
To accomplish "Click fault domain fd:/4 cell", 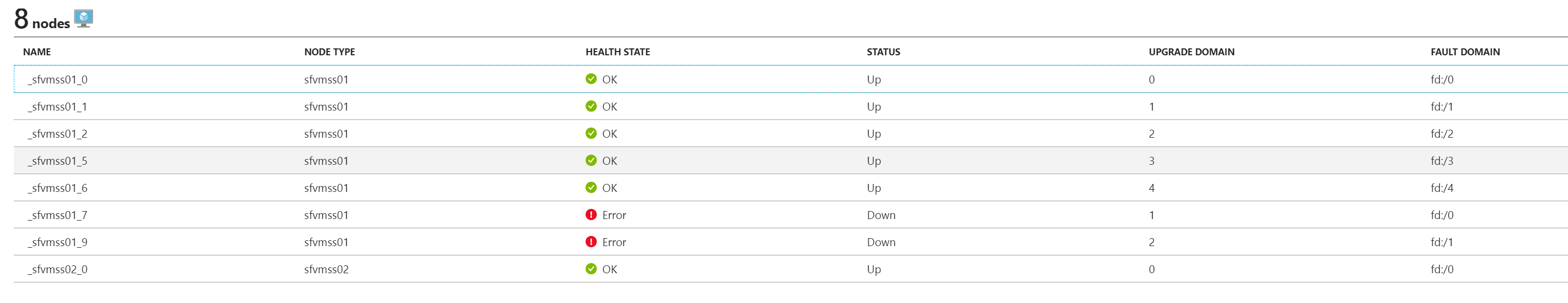I will [1441, 188].
